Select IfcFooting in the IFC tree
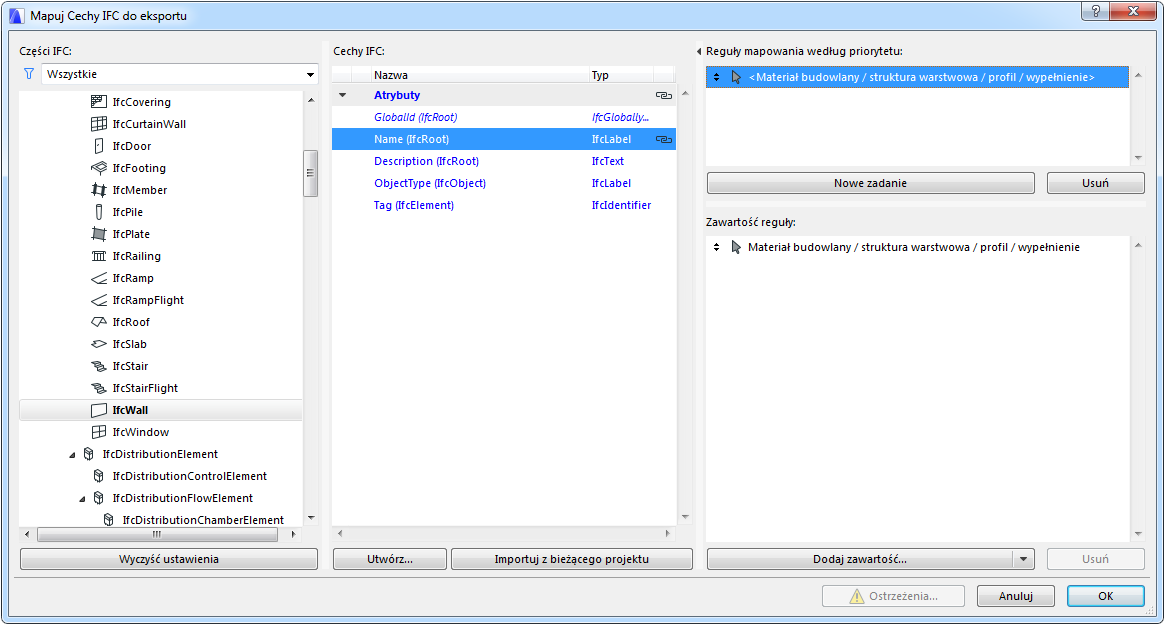Image resolution: width=1165 pixels, height=625 pixels. (139, 168)
